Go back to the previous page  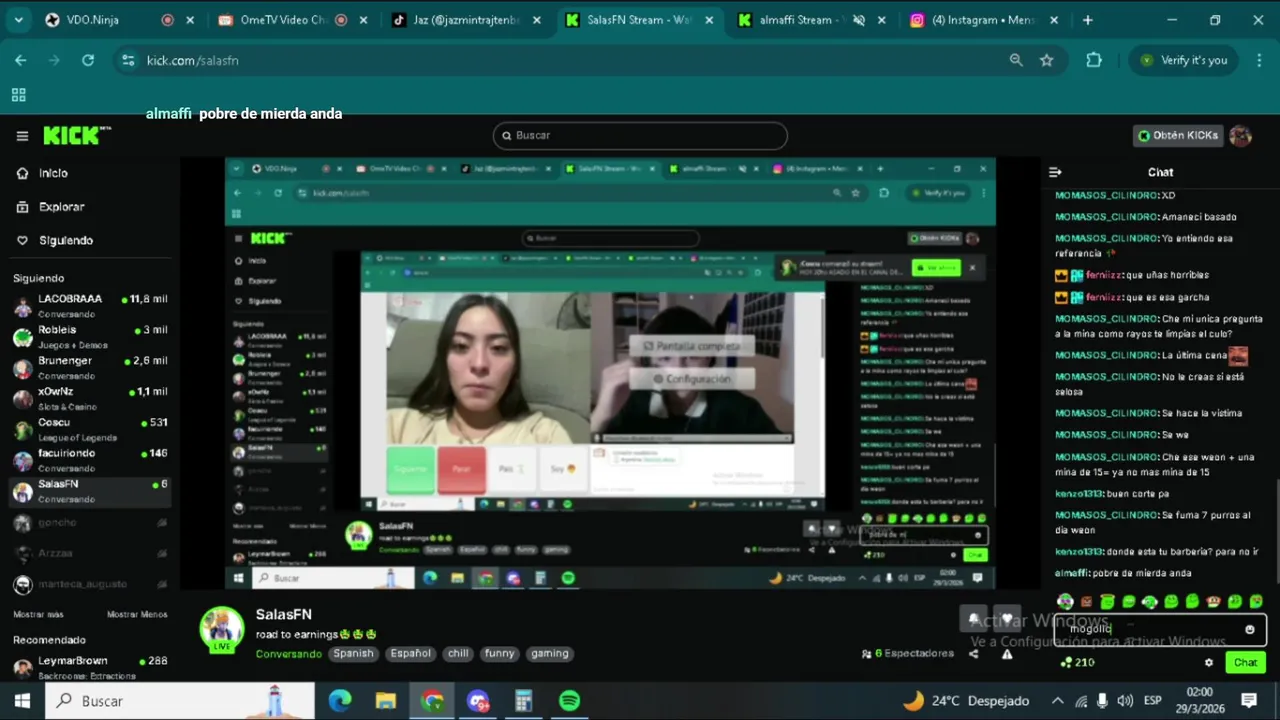point(21,60)
